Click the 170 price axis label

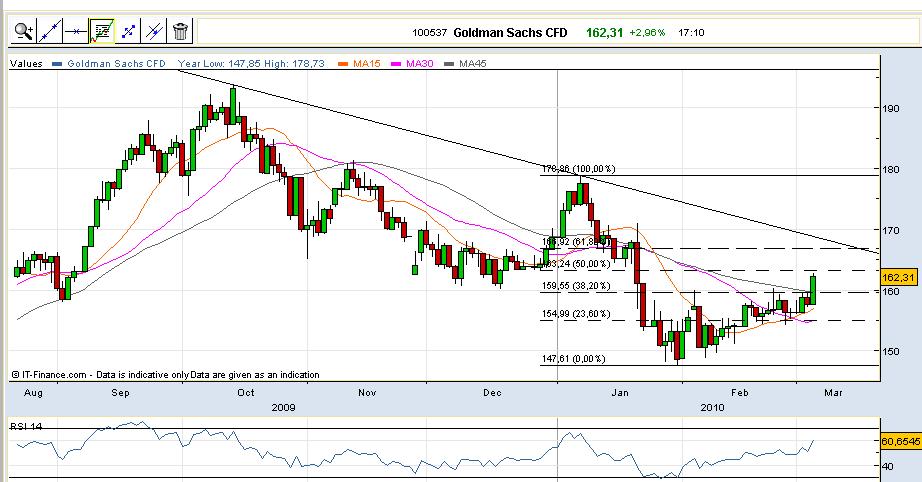[891, 230]
